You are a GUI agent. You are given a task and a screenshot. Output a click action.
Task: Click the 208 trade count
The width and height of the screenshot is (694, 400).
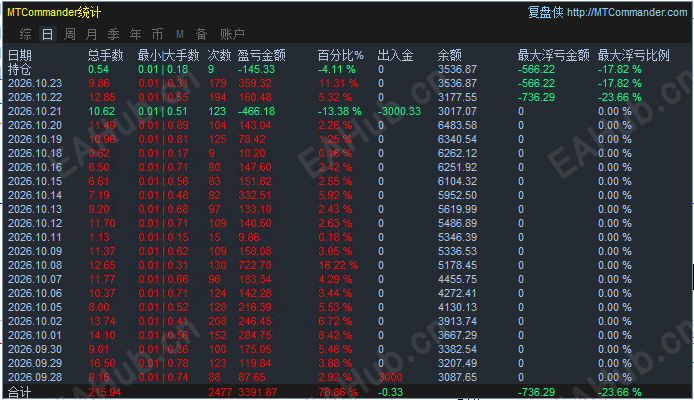(x=217, y=322)
